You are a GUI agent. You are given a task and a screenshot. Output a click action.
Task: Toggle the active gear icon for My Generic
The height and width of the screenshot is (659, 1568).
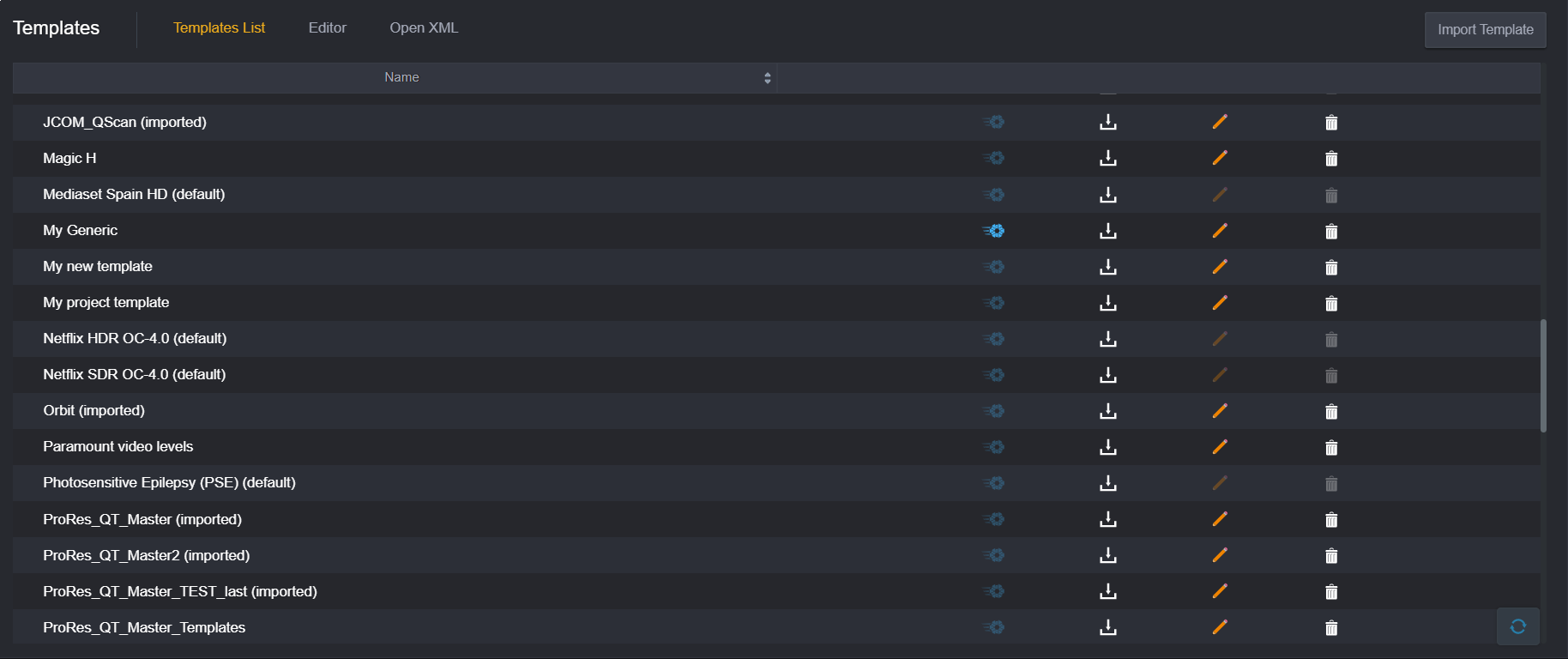(x=994, y=231)
